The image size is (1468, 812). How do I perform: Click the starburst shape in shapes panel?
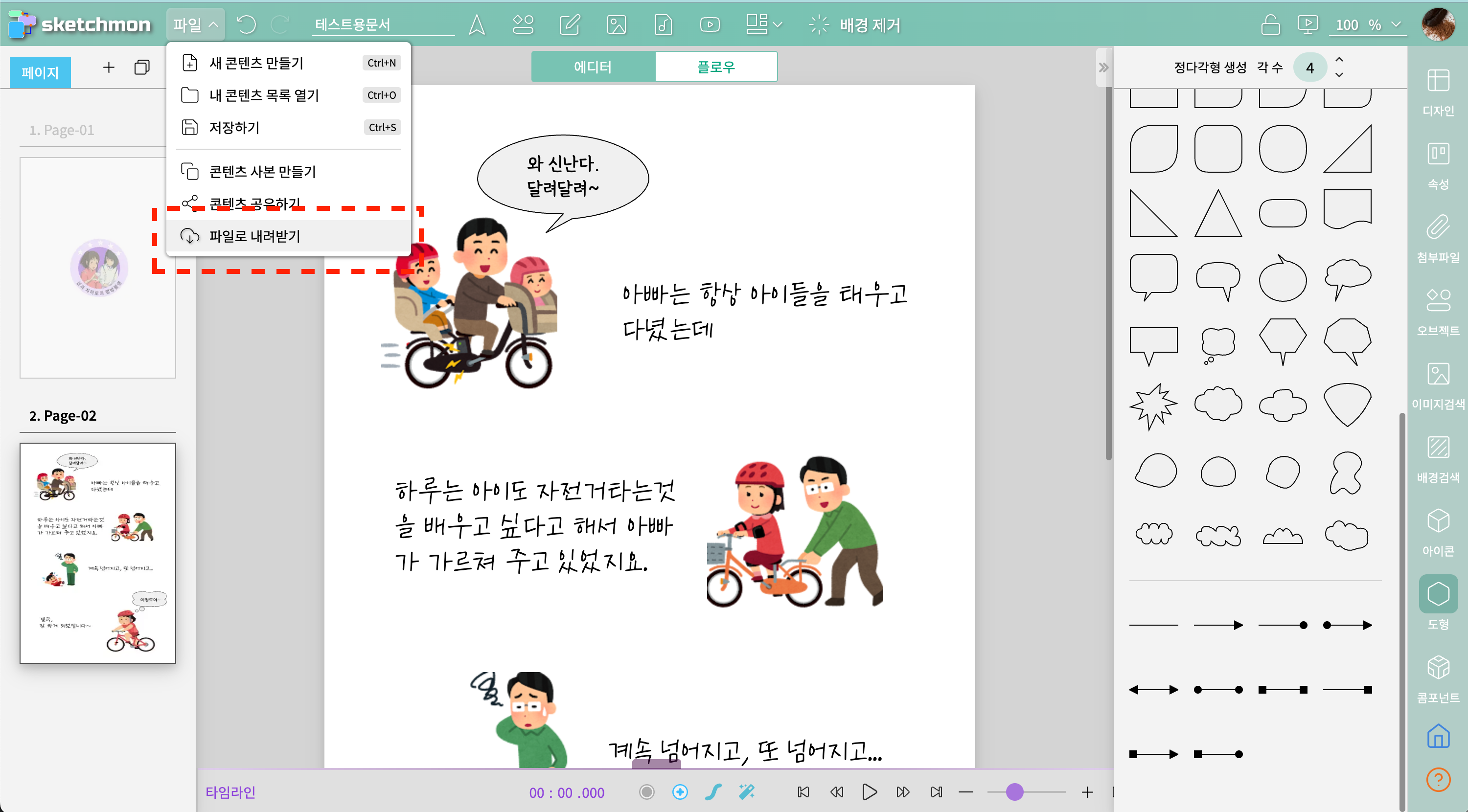(x=1153, y=406)
